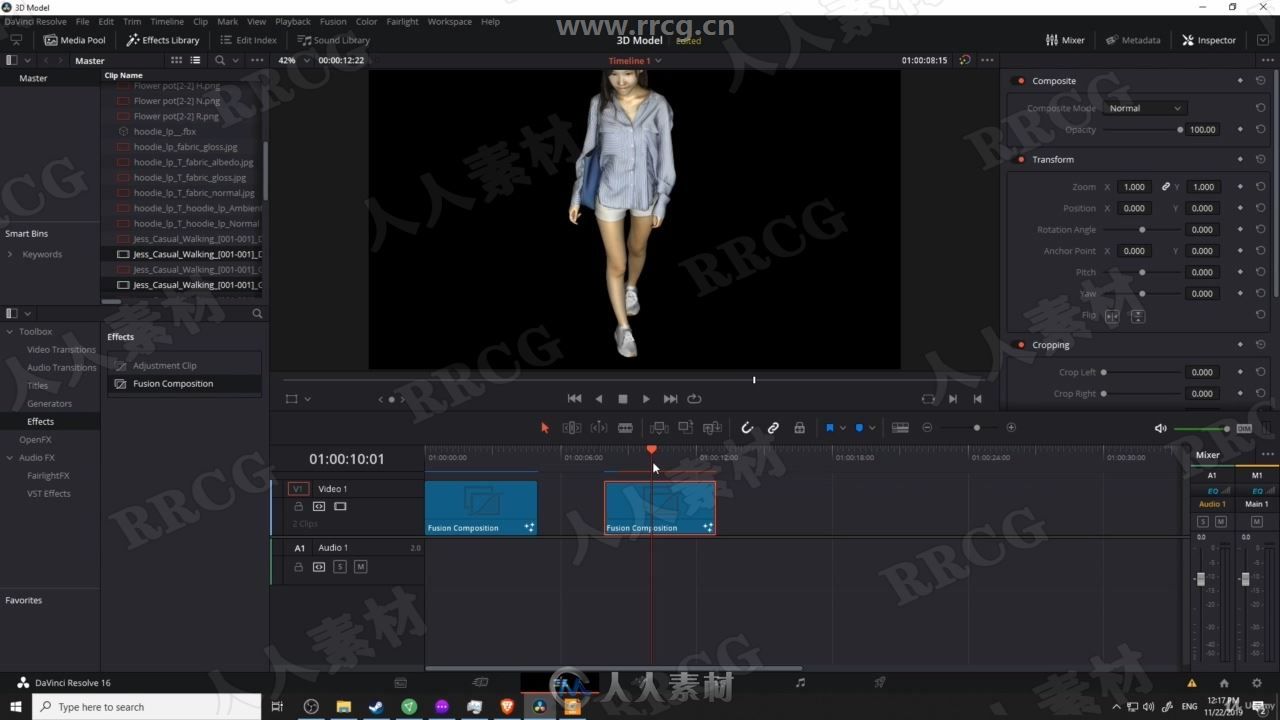
Task: Reset the Transform section
Action: [x=1260, y=159]
